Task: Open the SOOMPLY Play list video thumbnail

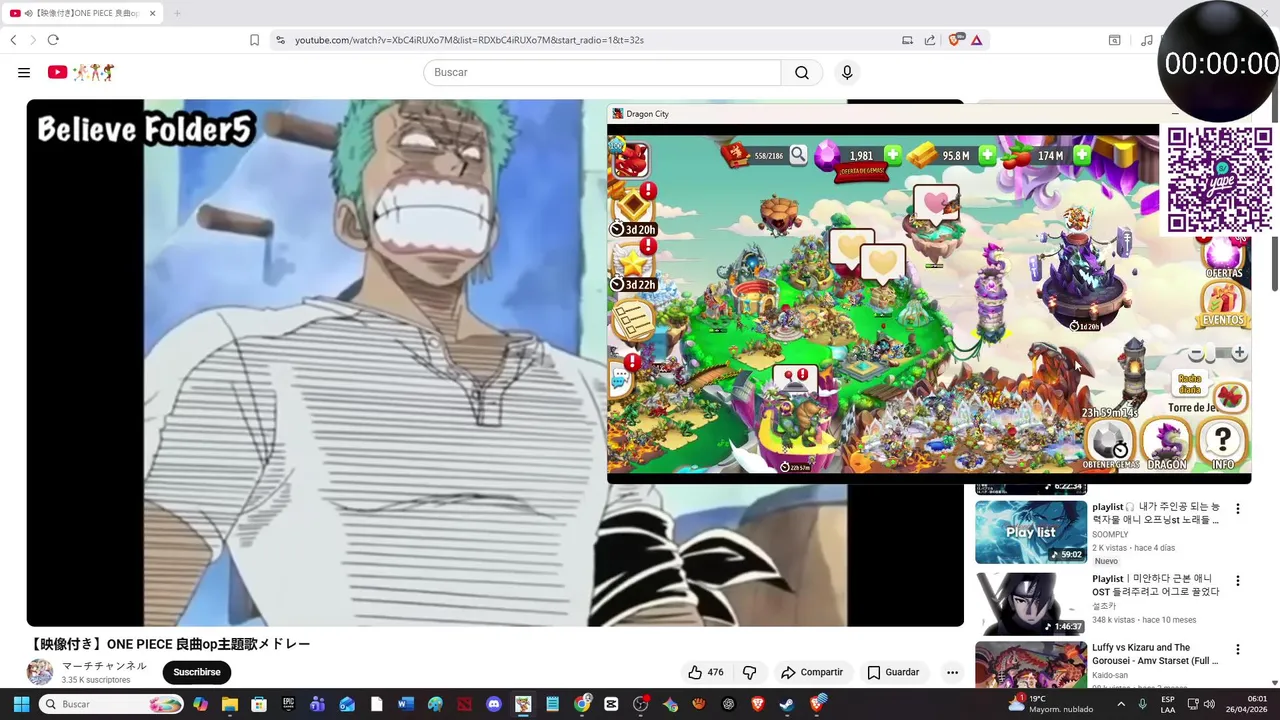Action: coord(1031,532)
